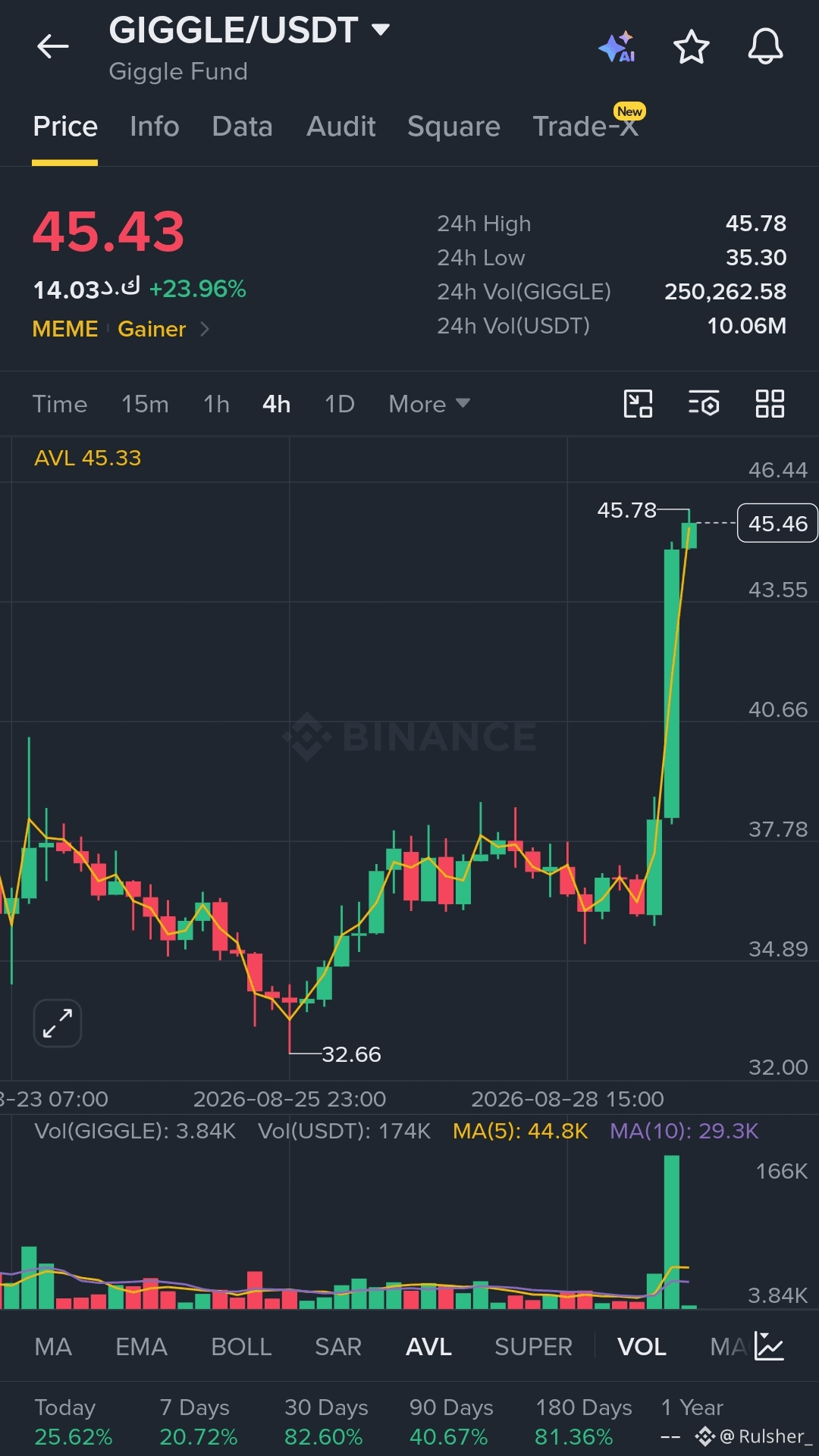This screenshot has height=1456, width=819.
Task: Tap the current price 45.43
Action: (108, 231)
